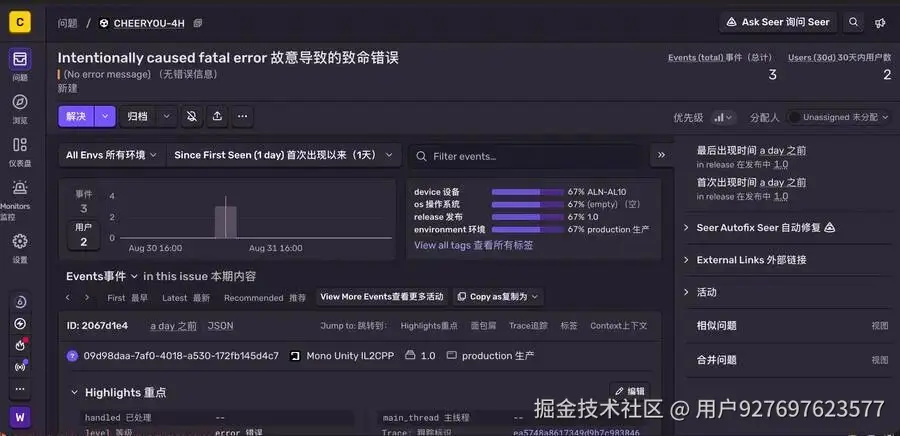Select the First 最早 event tab

(x=127, y=298)
